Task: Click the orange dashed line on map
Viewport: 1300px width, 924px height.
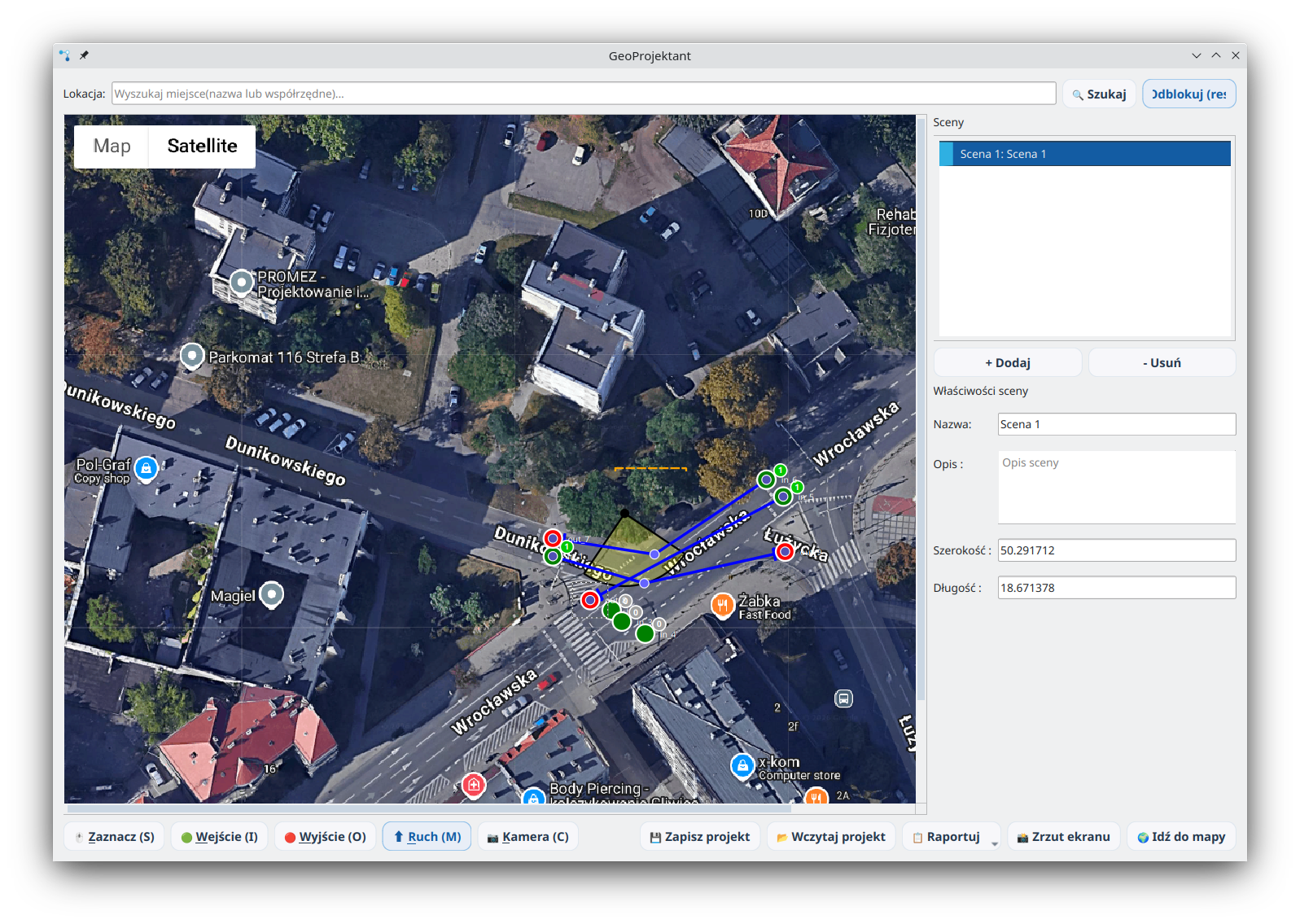Action: 650,469
